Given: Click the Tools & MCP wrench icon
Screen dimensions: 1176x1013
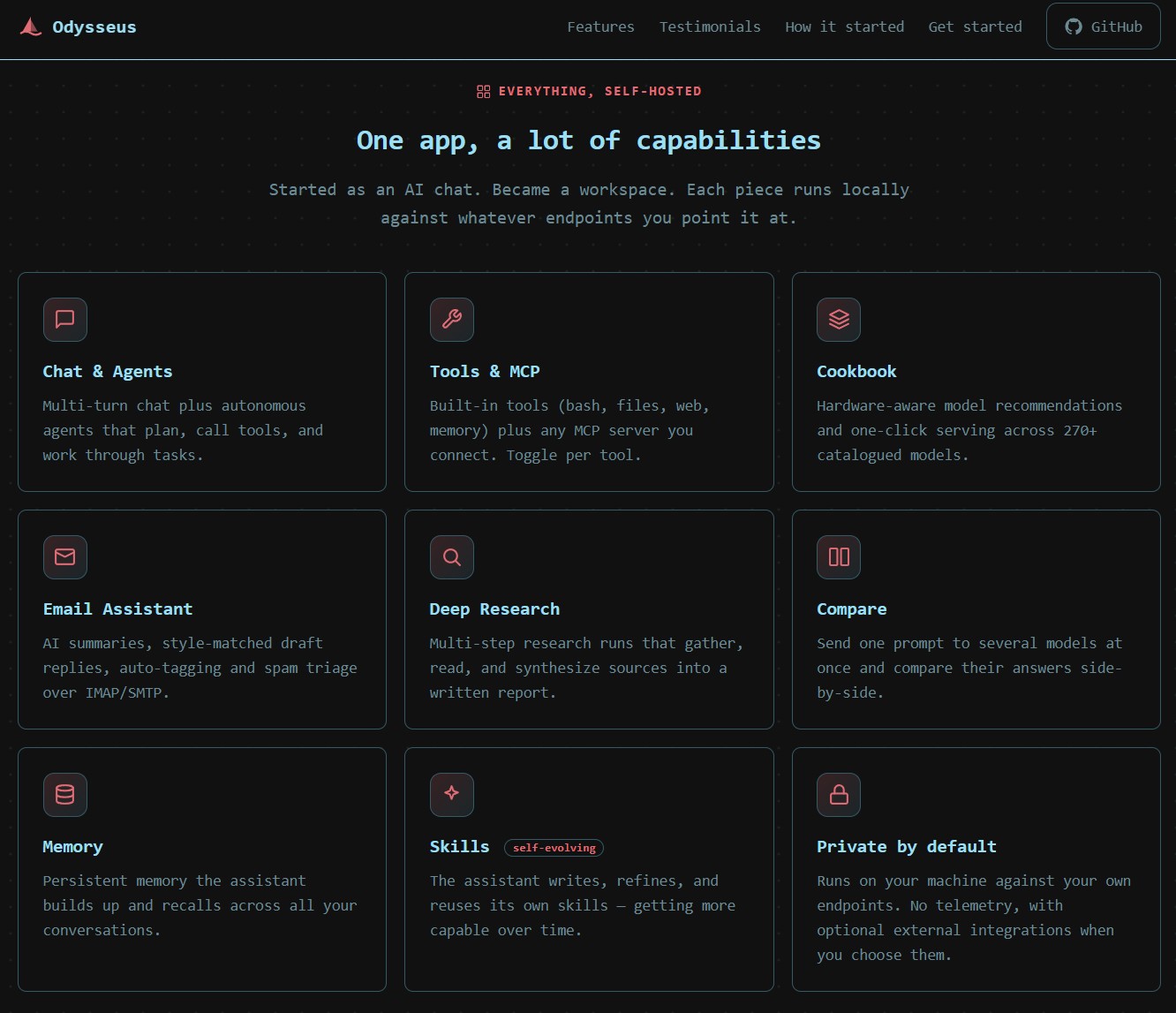Looking at the screenshot, I should [x=452, y=320].
